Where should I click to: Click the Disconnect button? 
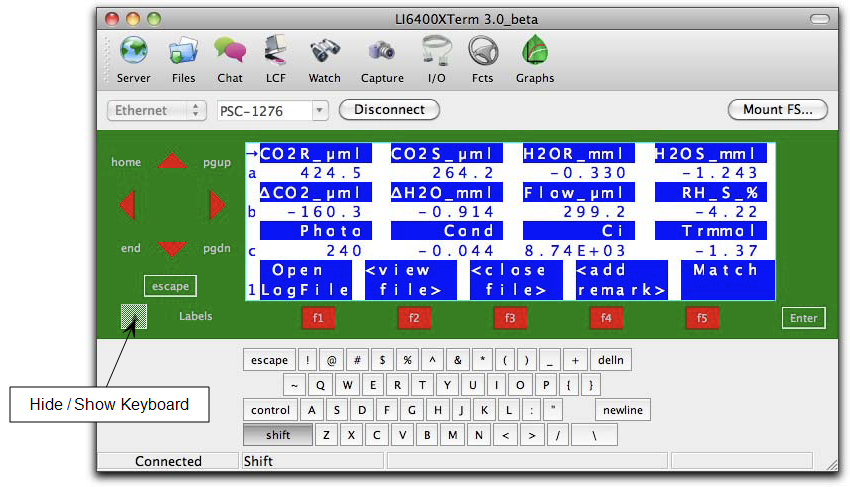[x=389, y=110]
